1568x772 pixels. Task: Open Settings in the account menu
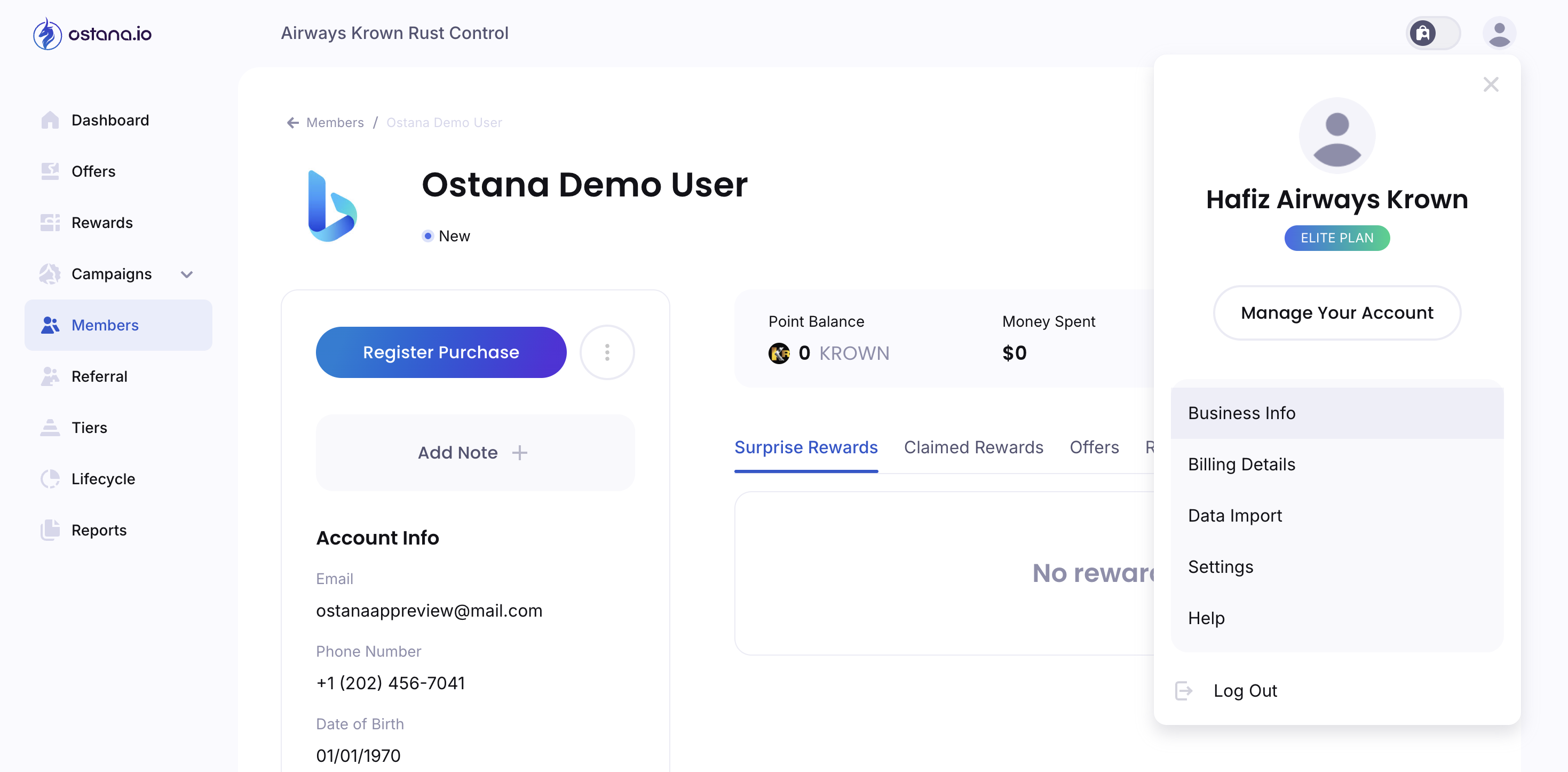tap(1337, 567)
